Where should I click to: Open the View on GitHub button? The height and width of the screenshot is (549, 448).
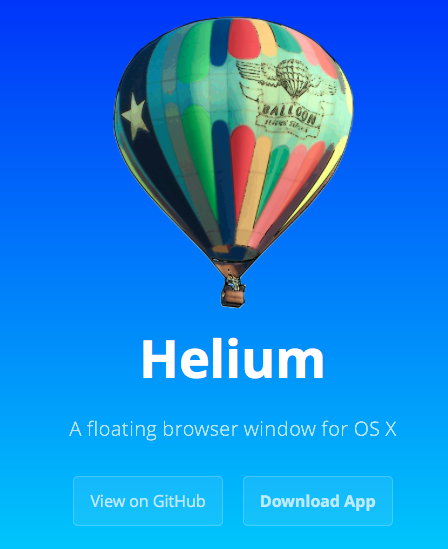coord(148,501)
